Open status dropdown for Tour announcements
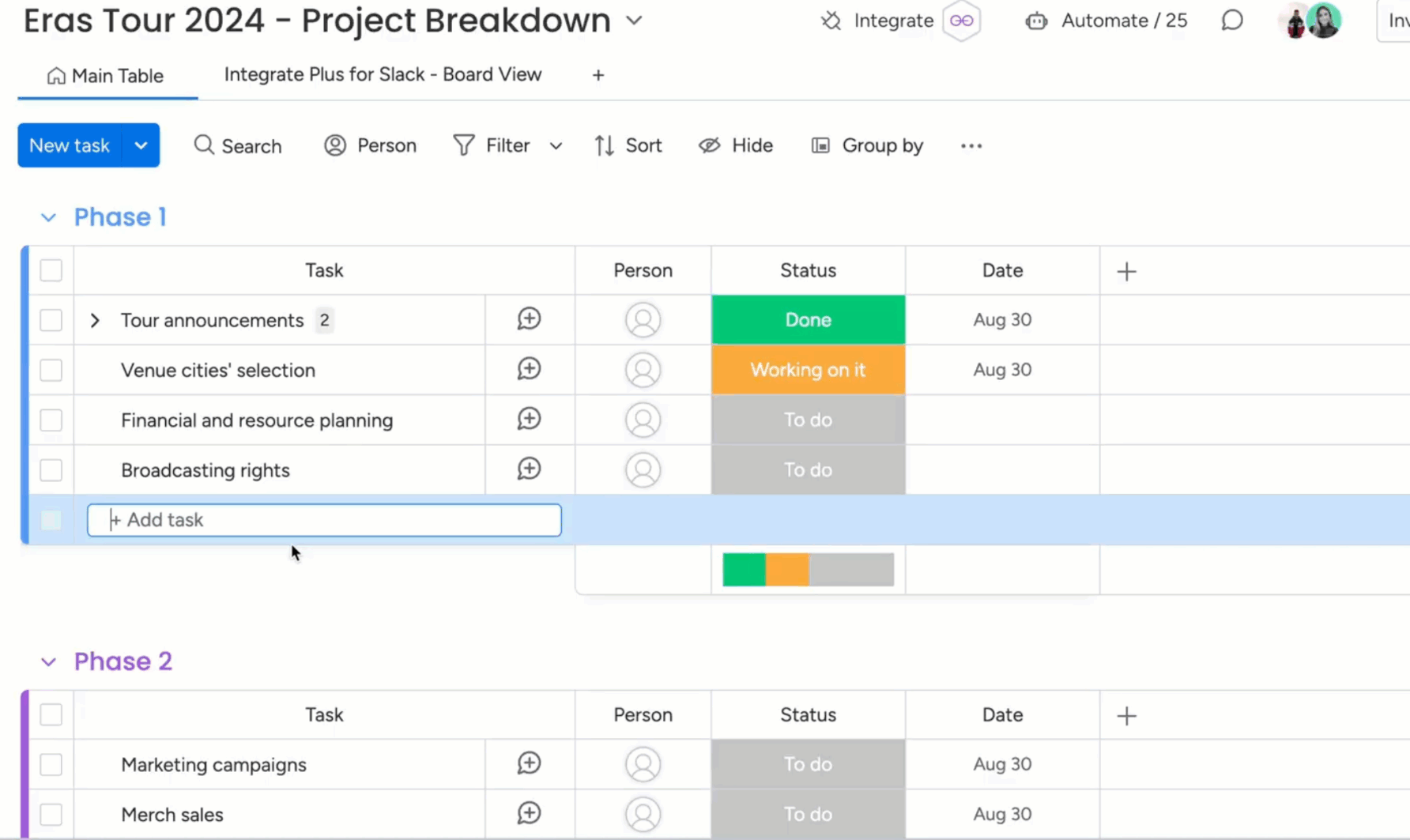This screenshot has height=840, width=1410. (808, 320)
